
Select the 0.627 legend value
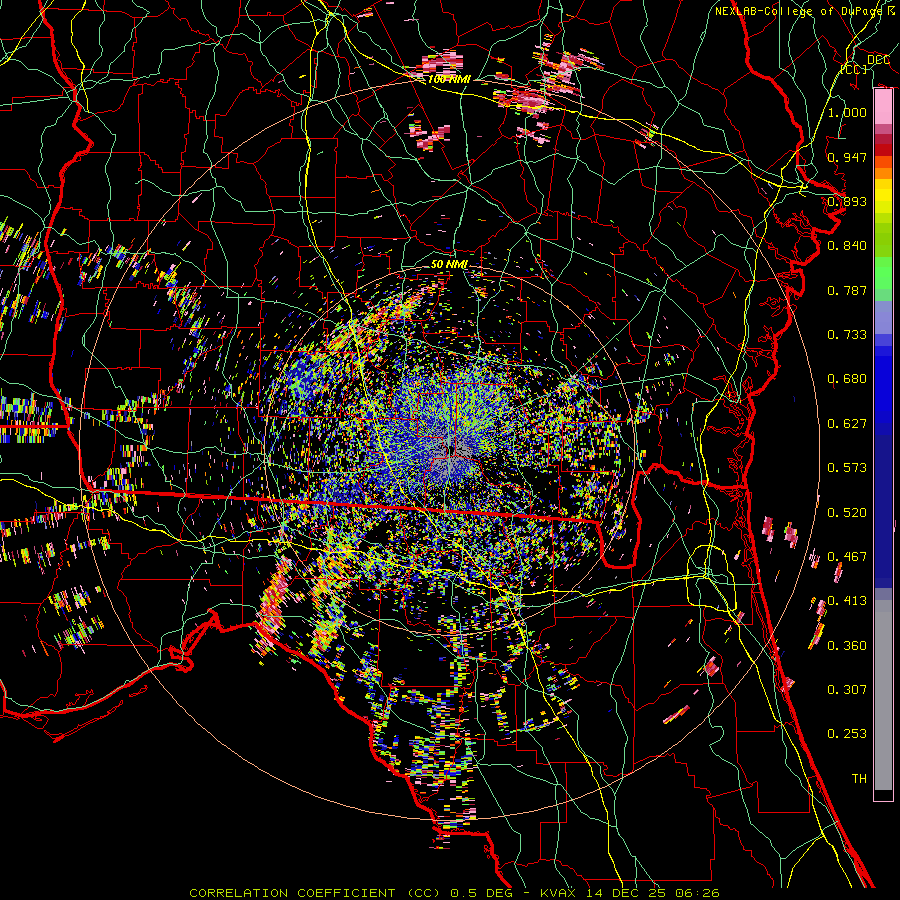pos(847,424)
